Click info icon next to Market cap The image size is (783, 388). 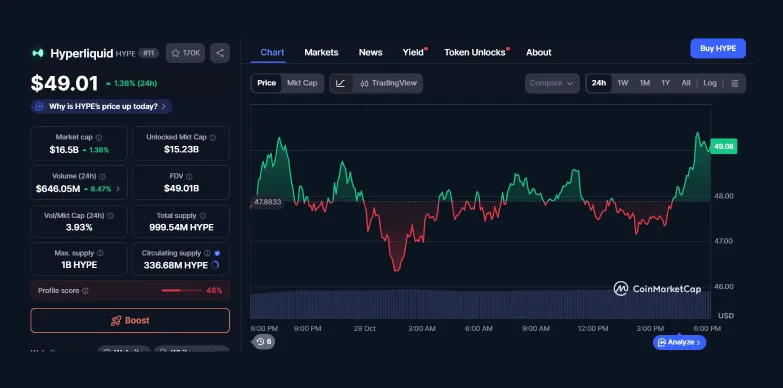(99, 137)
